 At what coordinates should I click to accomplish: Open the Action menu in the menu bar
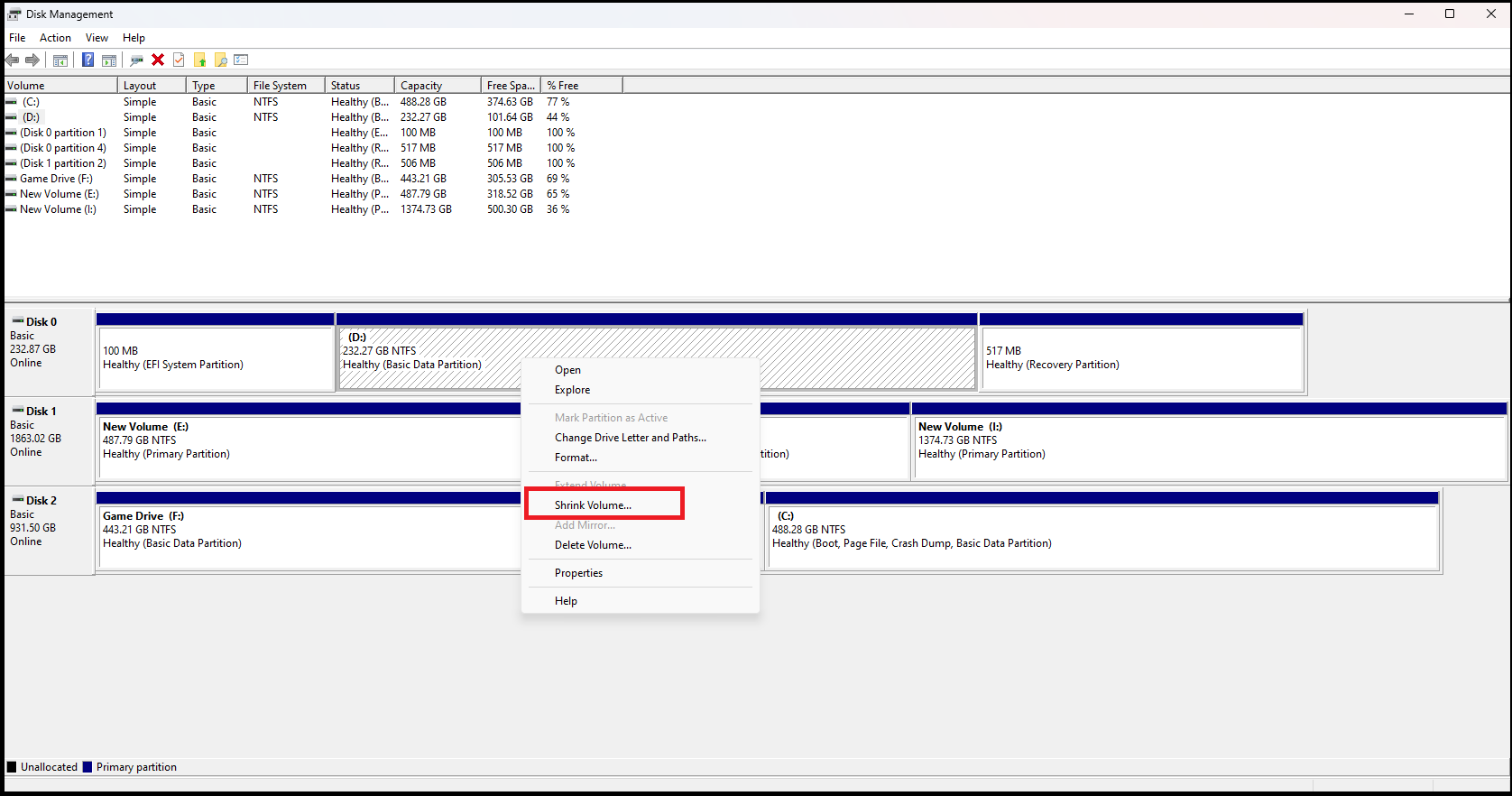click(55, 38)
